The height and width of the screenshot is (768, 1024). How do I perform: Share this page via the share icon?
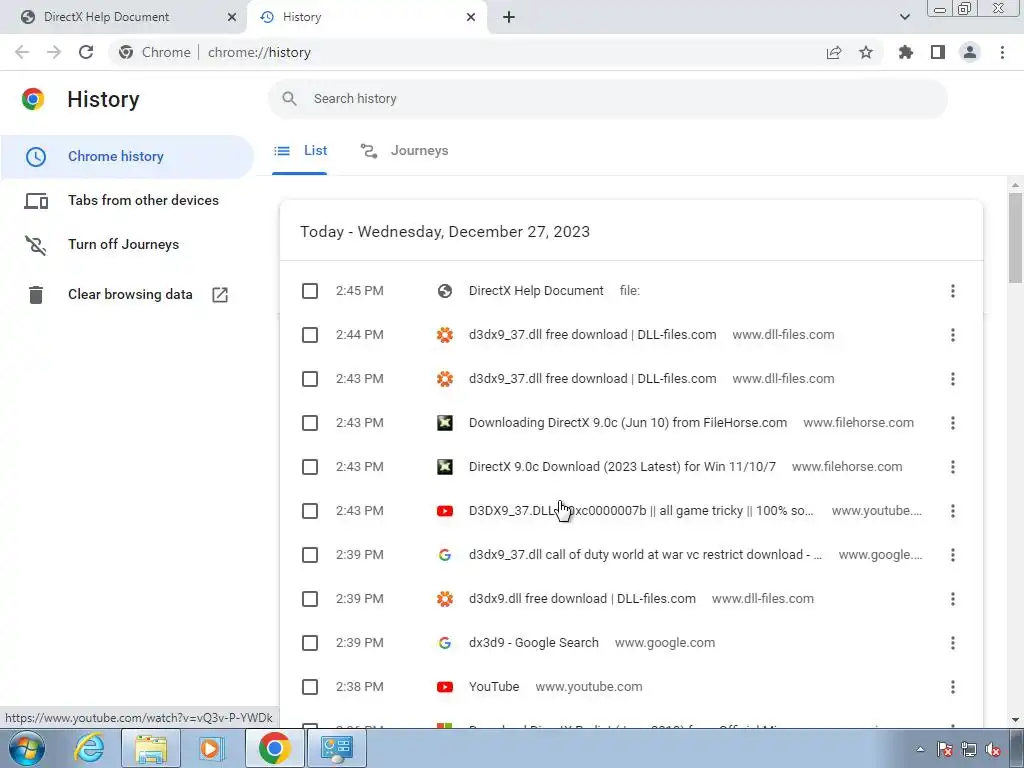[833, 52]
